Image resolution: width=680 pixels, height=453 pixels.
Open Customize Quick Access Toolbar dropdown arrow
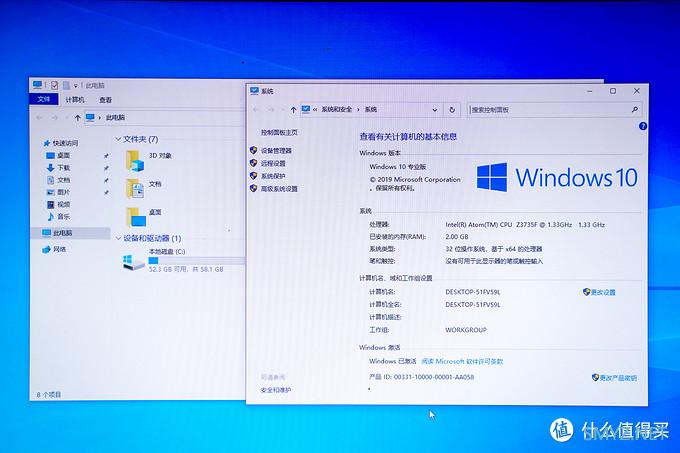75,86
